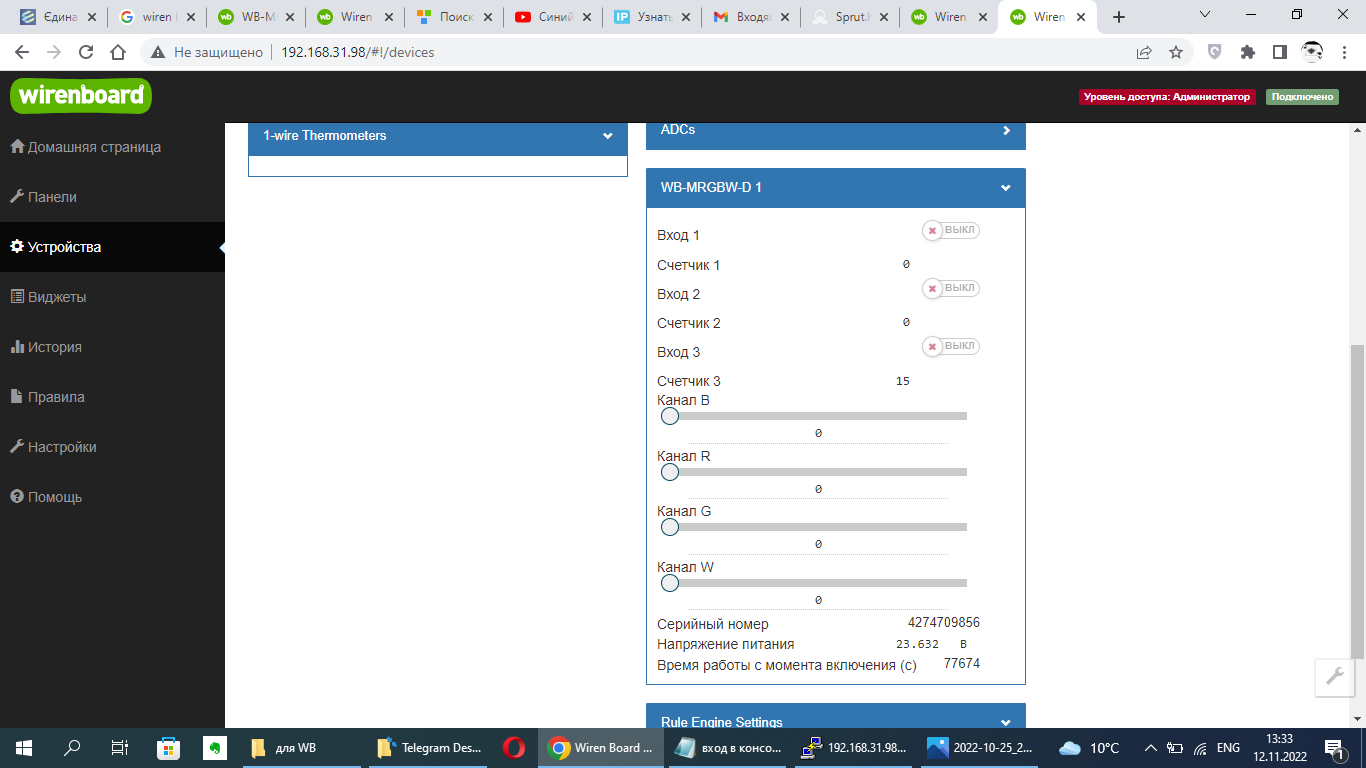This screenshot has width=1366, height=768.
Task: Open Windows taskbar search
Action: [x=72, y=747]
